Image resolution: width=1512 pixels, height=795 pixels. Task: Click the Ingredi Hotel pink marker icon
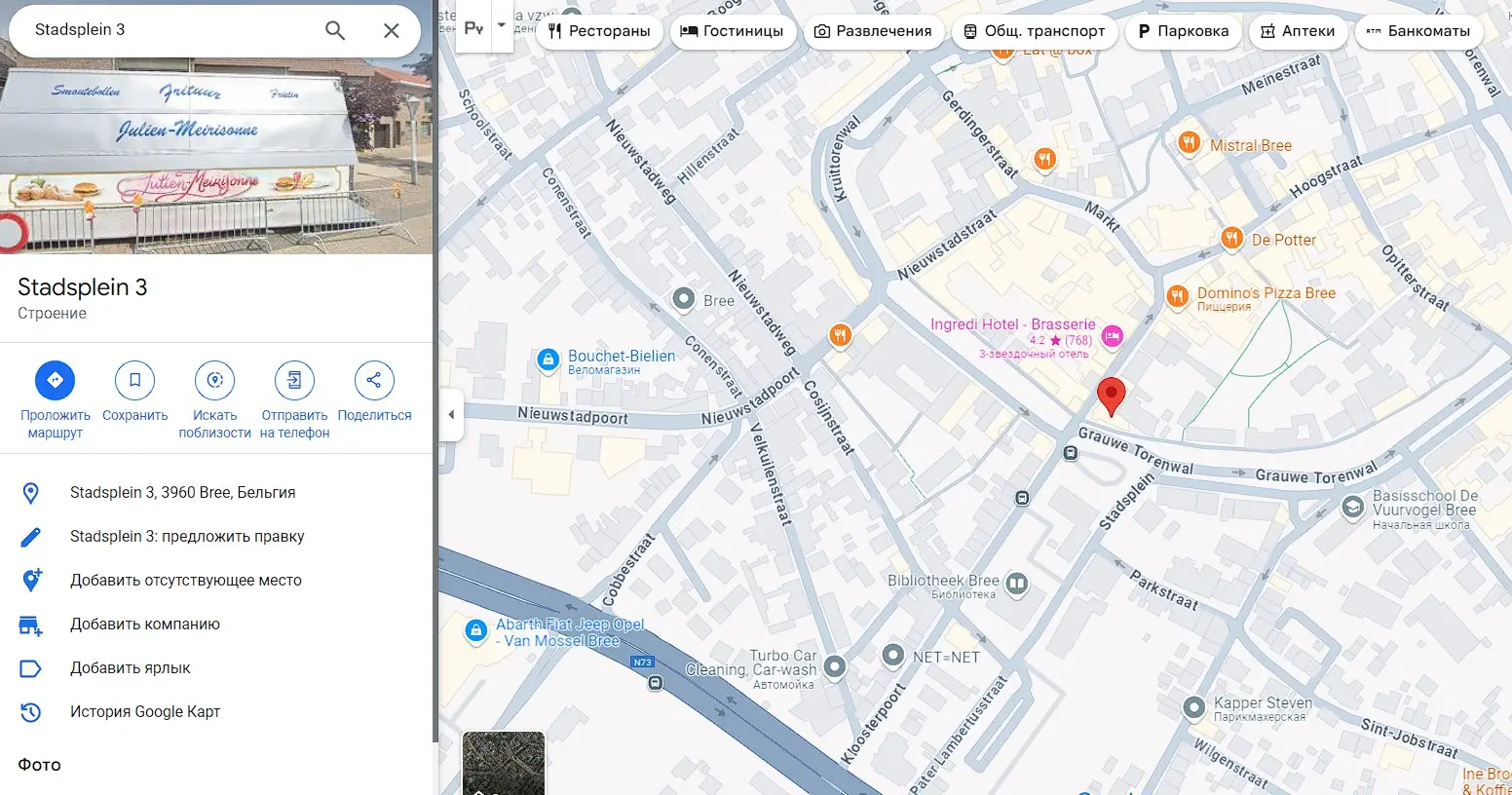(x=1112, y=337)
